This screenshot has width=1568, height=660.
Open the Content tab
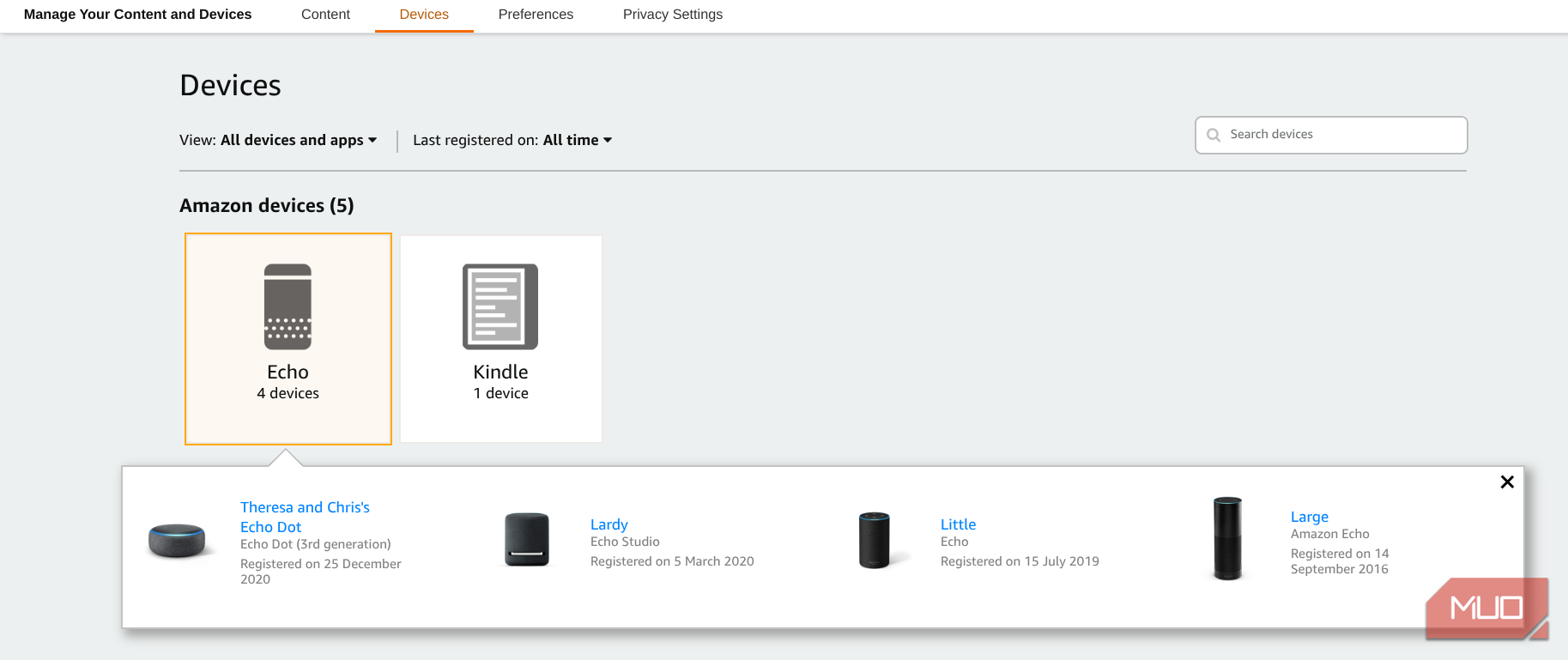pos(325,15)
